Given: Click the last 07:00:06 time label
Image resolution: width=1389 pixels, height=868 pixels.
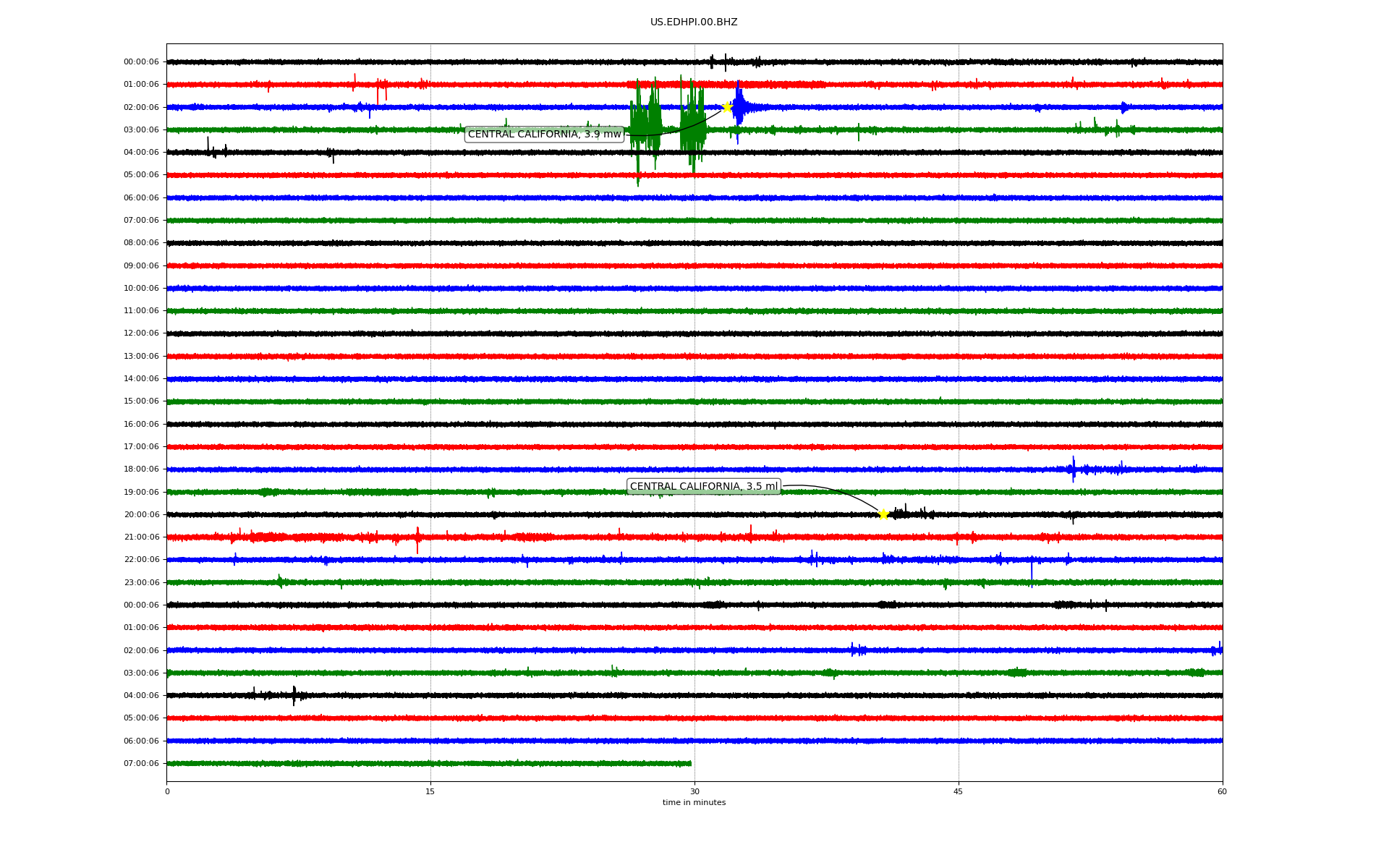Looking at the screenshot, I should point(141,764).
